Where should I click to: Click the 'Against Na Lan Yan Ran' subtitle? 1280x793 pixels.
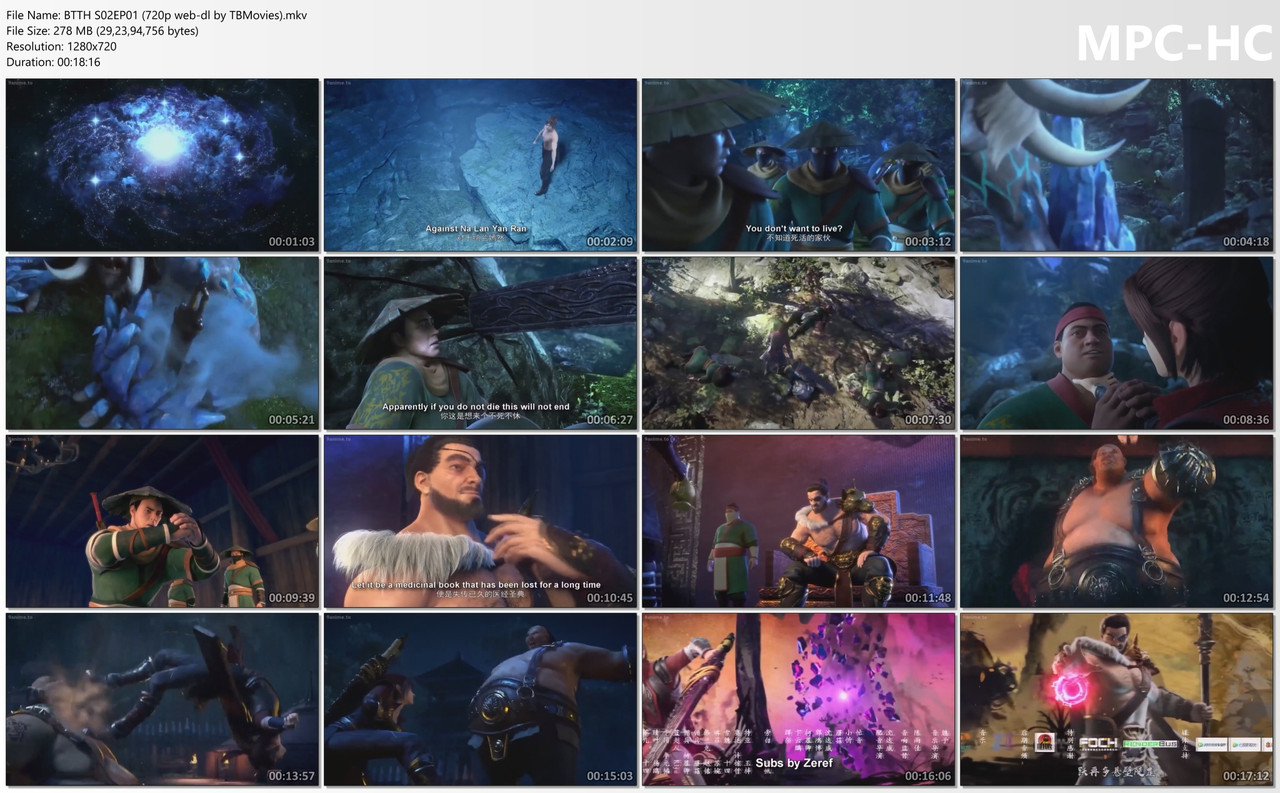pos(476,229)
